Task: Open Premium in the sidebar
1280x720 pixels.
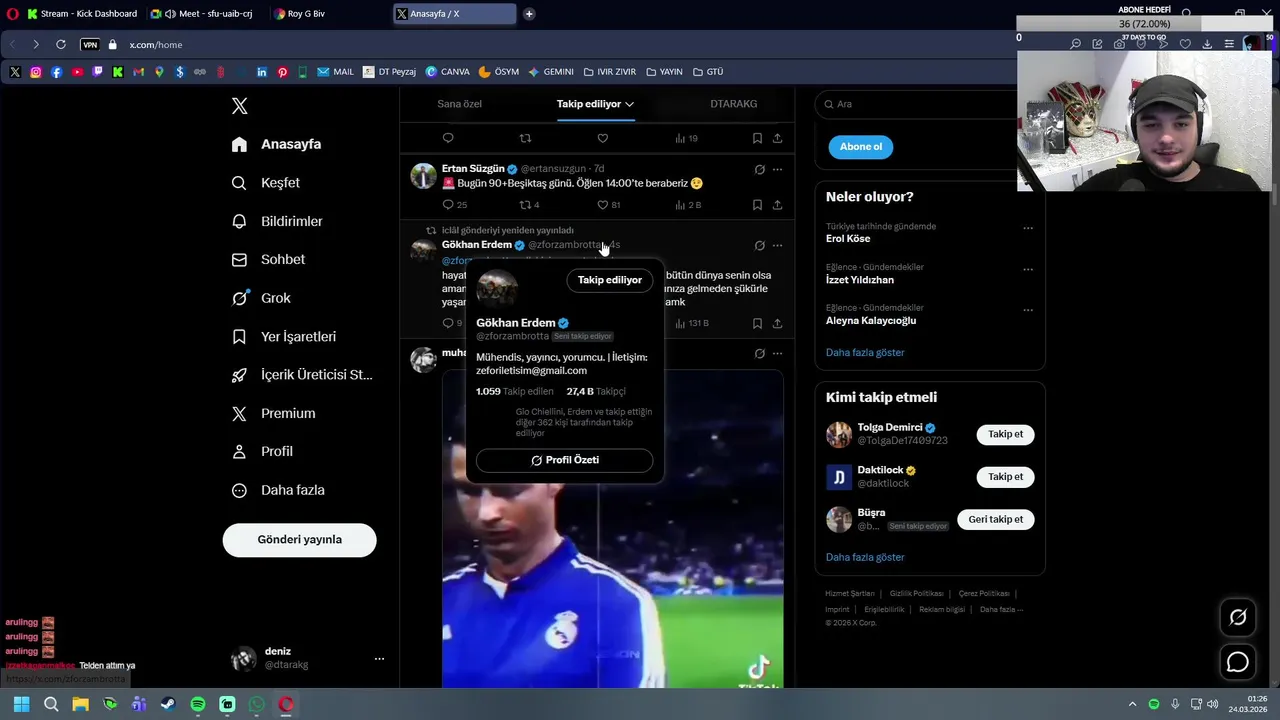Action: [274, 414]
